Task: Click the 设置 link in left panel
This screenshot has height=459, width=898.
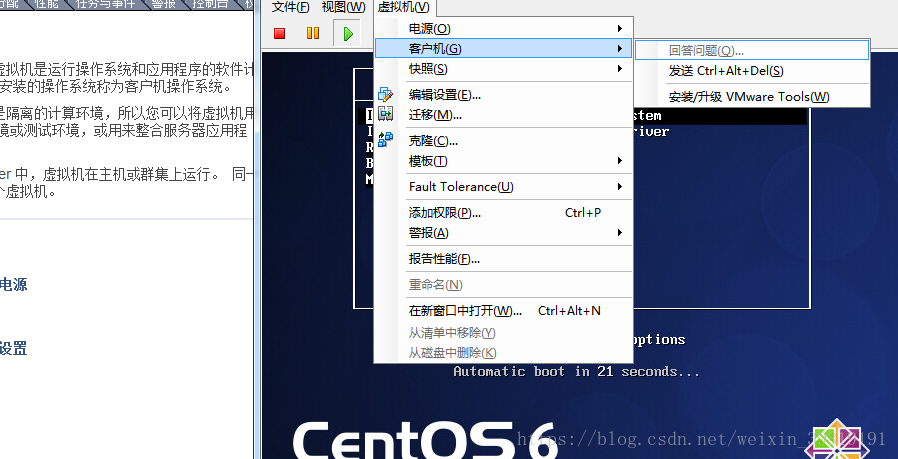Action: [x=13, y=348]
